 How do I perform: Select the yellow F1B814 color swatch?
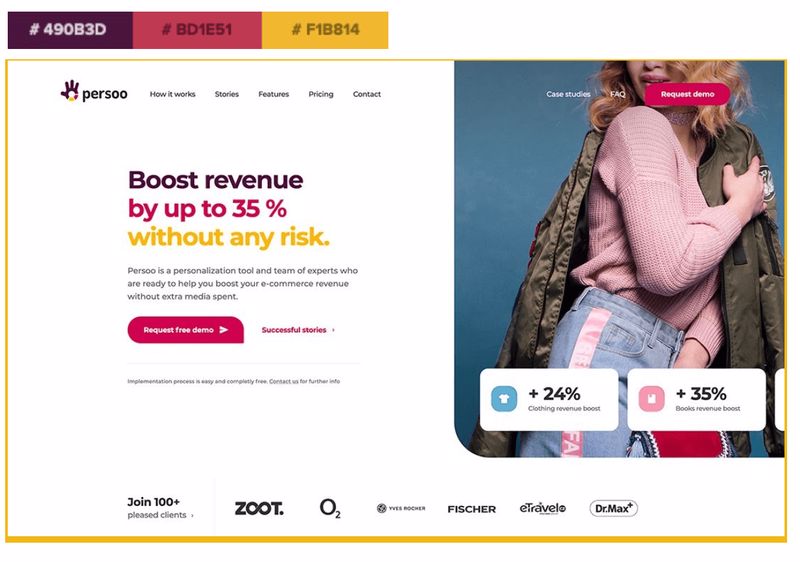coord(325,30)
